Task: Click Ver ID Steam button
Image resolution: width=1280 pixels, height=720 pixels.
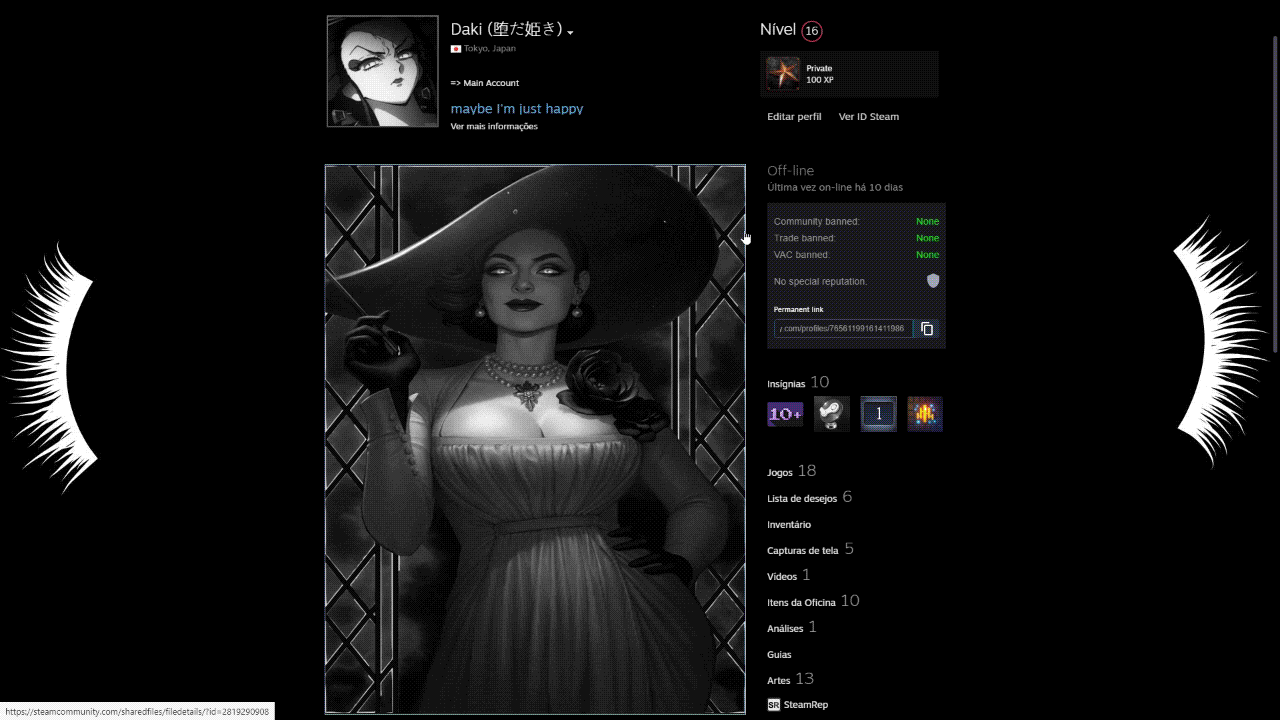Action: click(x=868, y=117)
